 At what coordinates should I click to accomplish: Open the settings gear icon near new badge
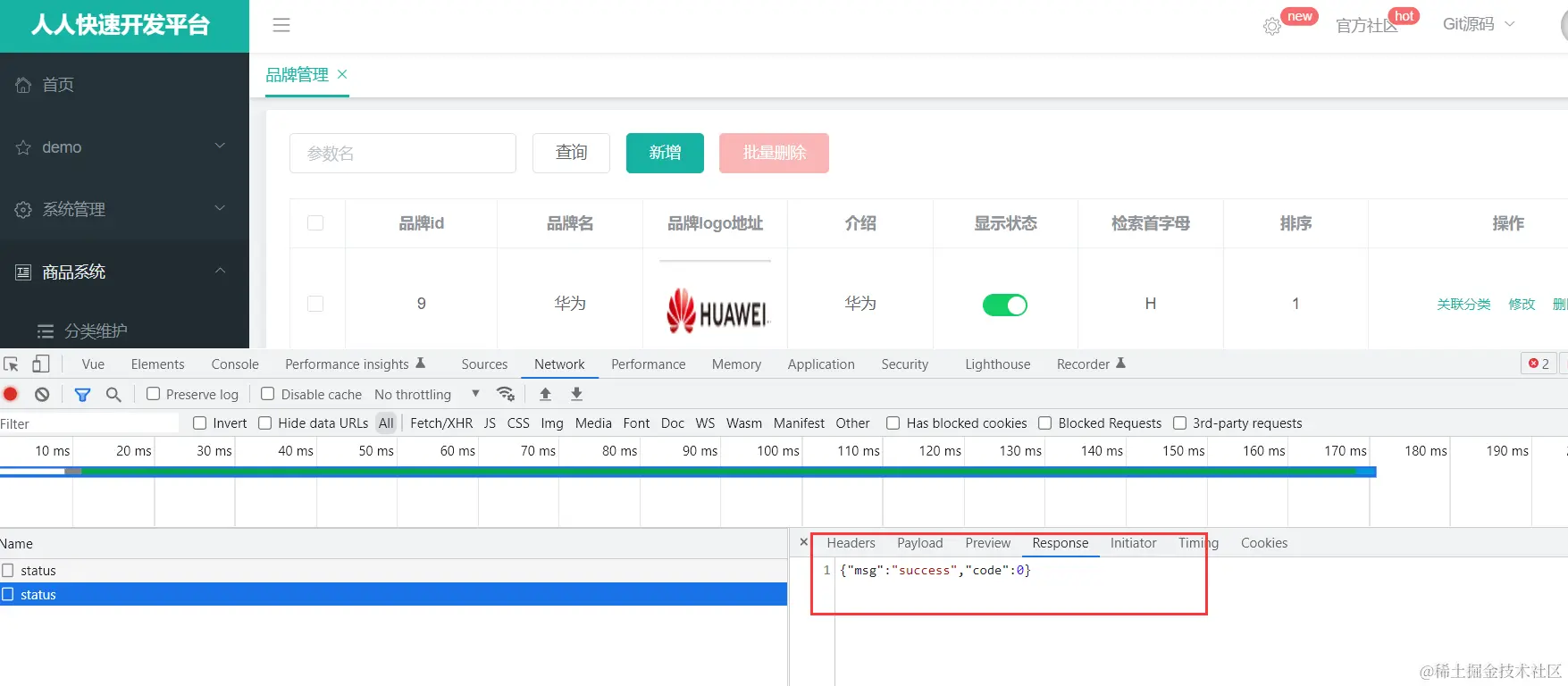point(1271,27)
